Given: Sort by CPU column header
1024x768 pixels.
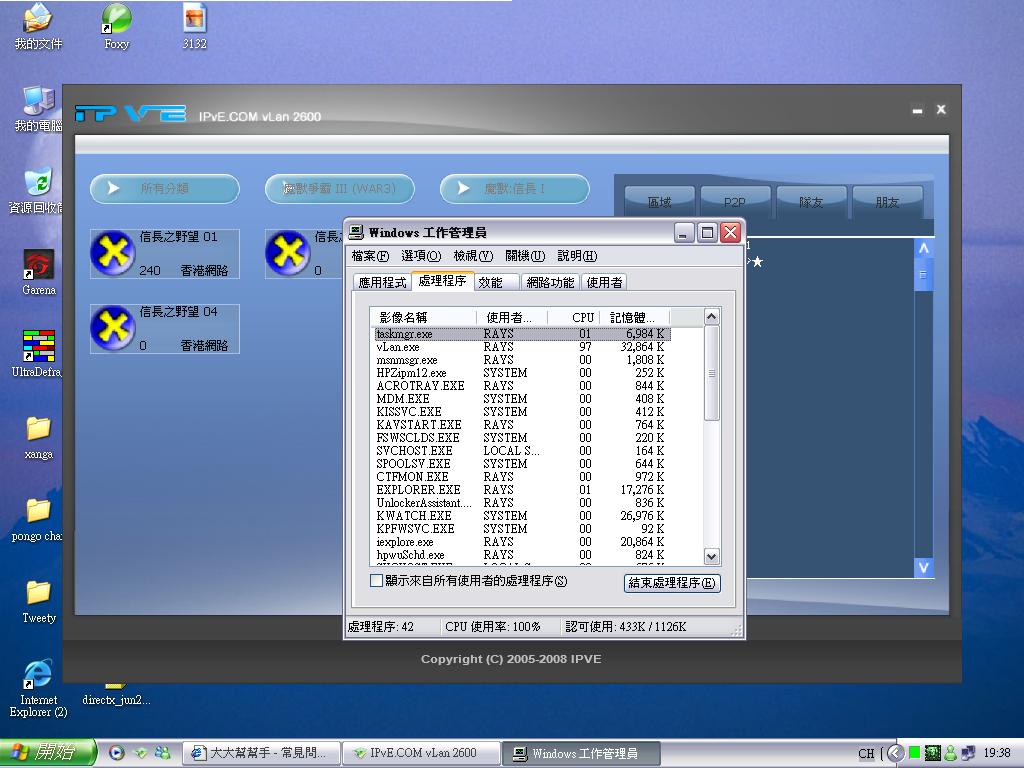Looking at the screenshot, I should click(x=573, y=317).
